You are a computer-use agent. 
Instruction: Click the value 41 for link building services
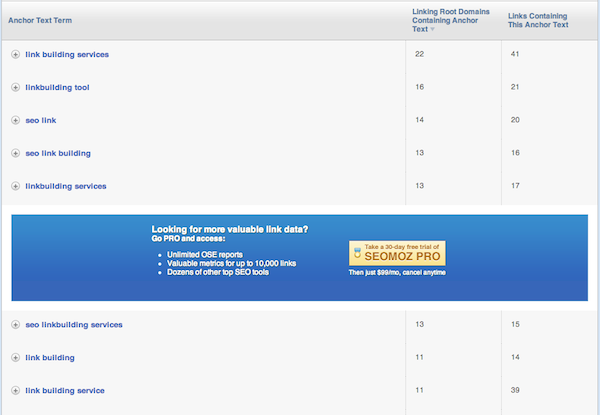click(515, 54)
